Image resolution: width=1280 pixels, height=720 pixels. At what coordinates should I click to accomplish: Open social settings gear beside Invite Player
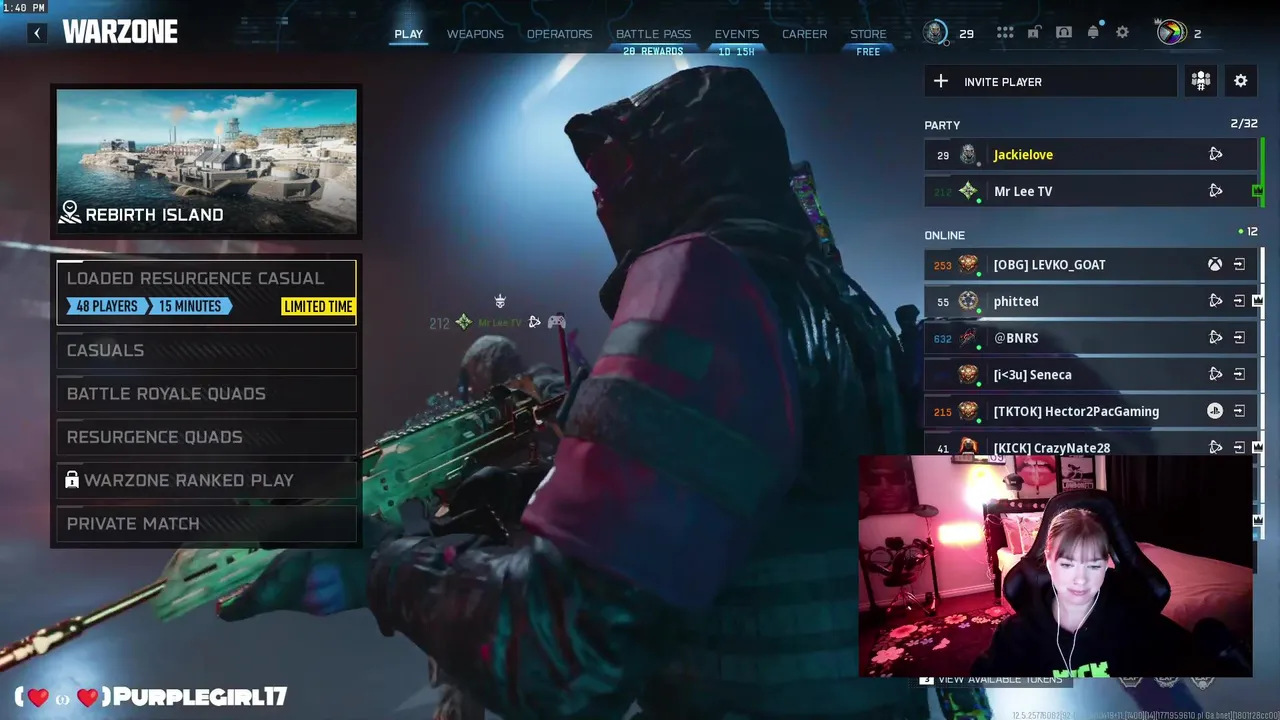tap(1241, 81)
